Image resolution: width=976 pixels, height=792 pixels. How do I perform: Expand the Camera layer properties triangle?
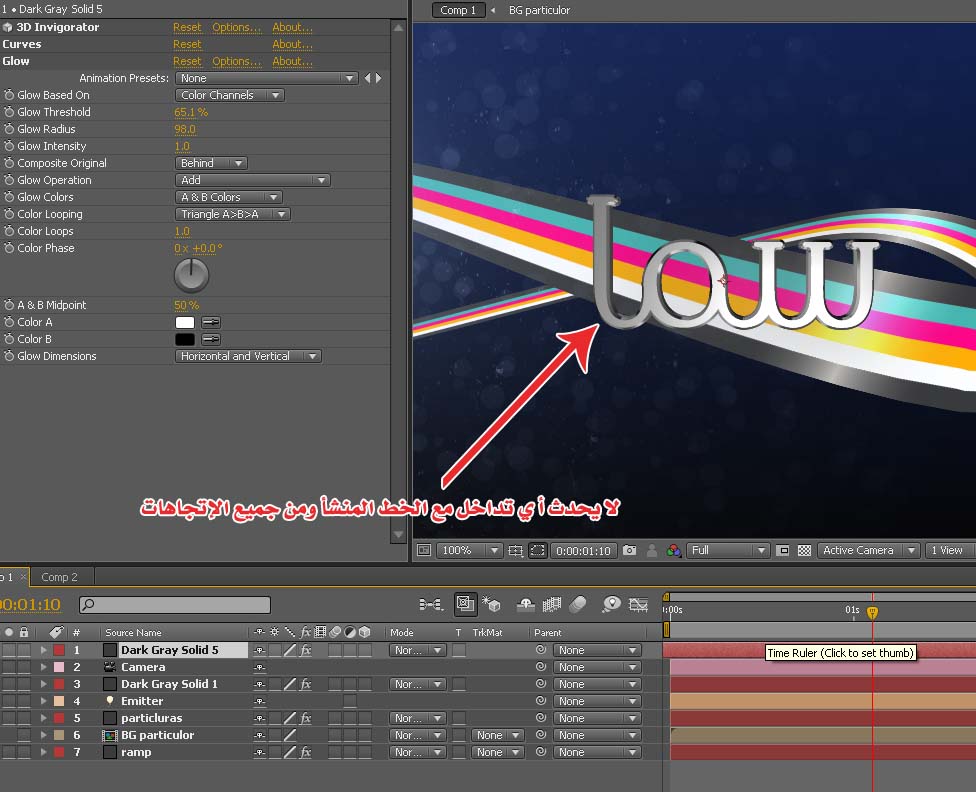pyautogui.click(x=43, y=667)
